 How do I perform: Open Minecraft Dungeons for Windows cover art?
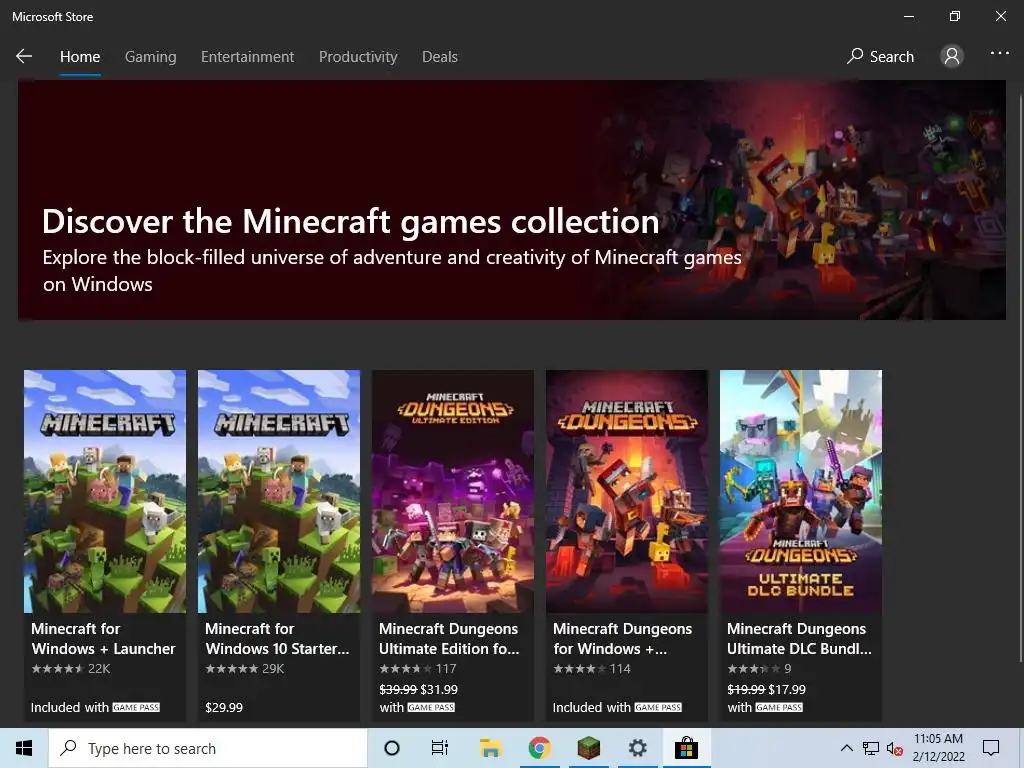(x=627, y=491)
